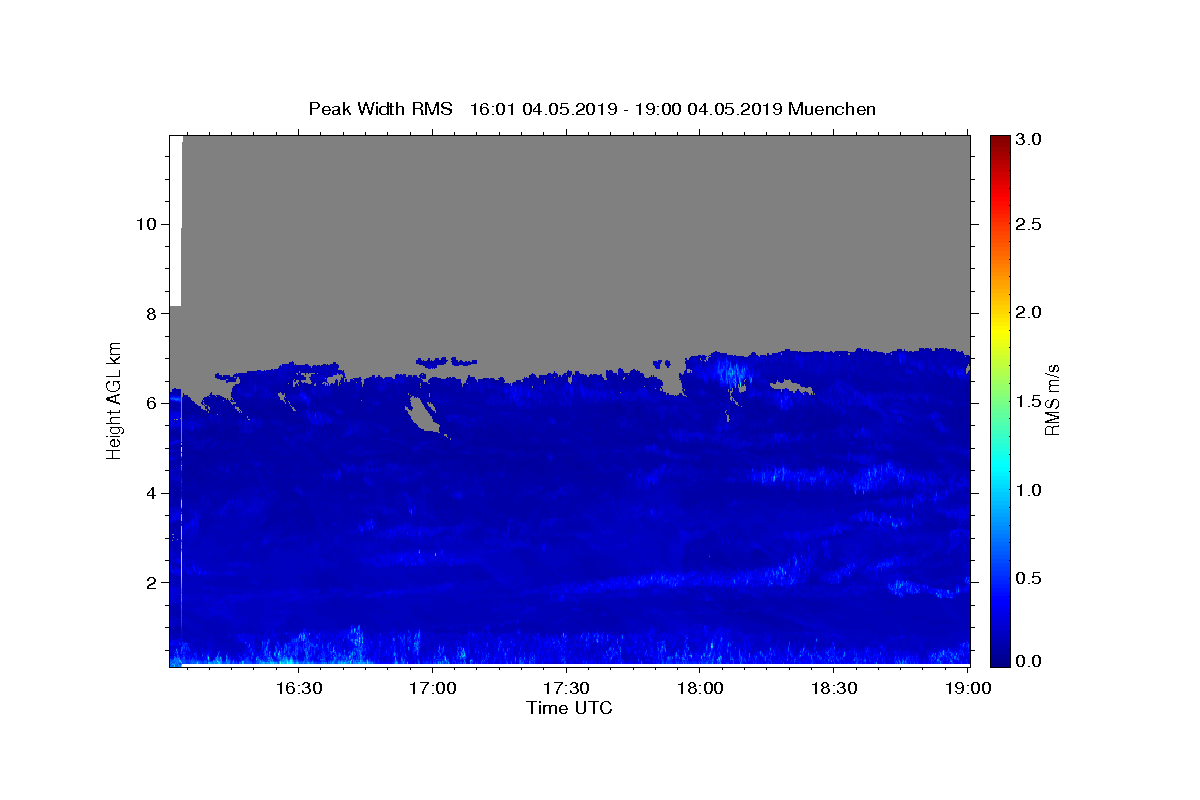The width and height of the screenshot is (1200, 800).
Task: Click the white gap at plot's top-left
Action: [175, 220]
